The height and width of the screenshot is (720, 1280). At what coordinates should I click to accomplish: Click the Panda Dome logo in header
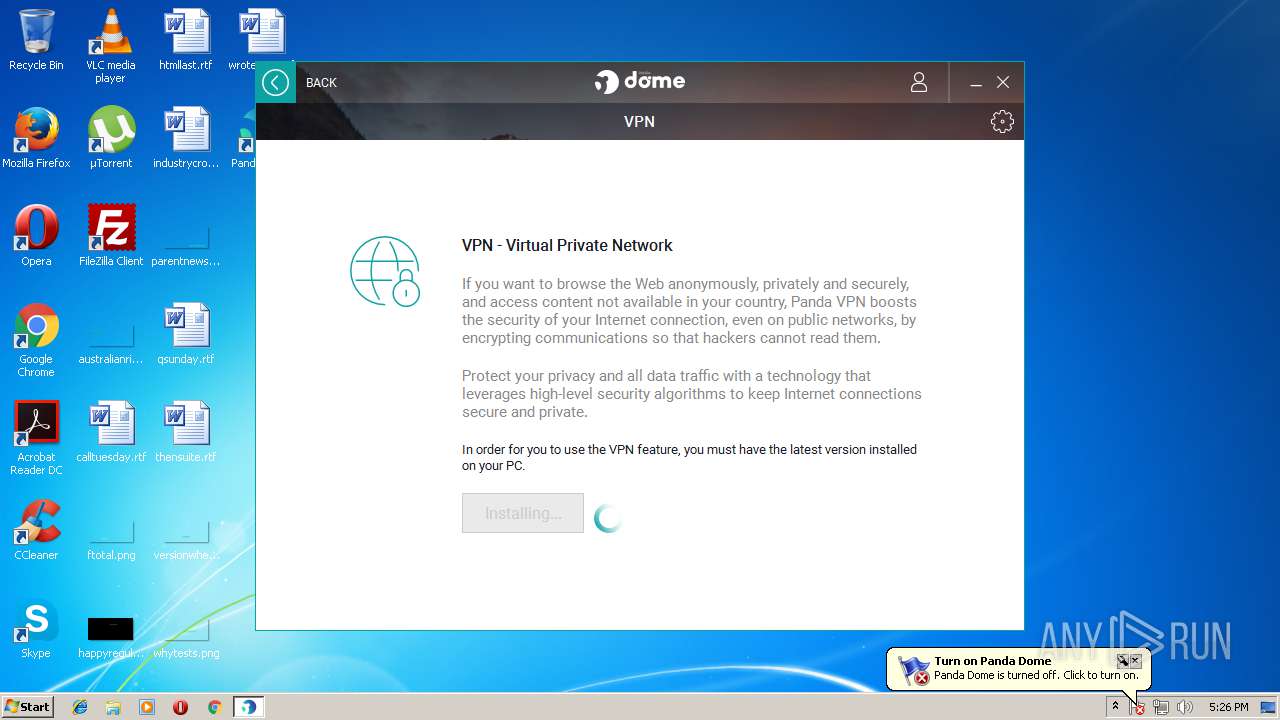[640, 81]
